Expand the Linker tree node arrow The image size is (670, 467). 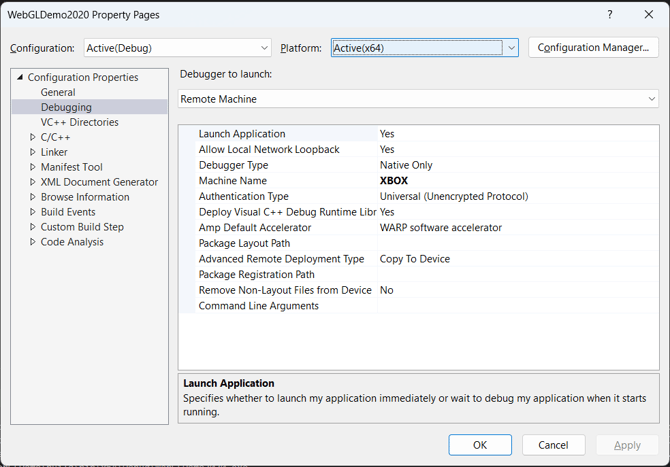tap(32, 152)
